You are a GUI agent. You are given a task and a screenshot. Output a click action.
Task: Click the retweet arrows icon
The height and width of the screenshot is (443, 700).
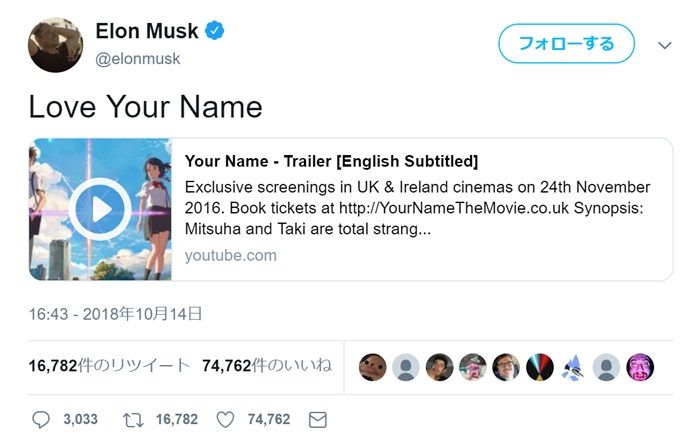pos(133,419)
